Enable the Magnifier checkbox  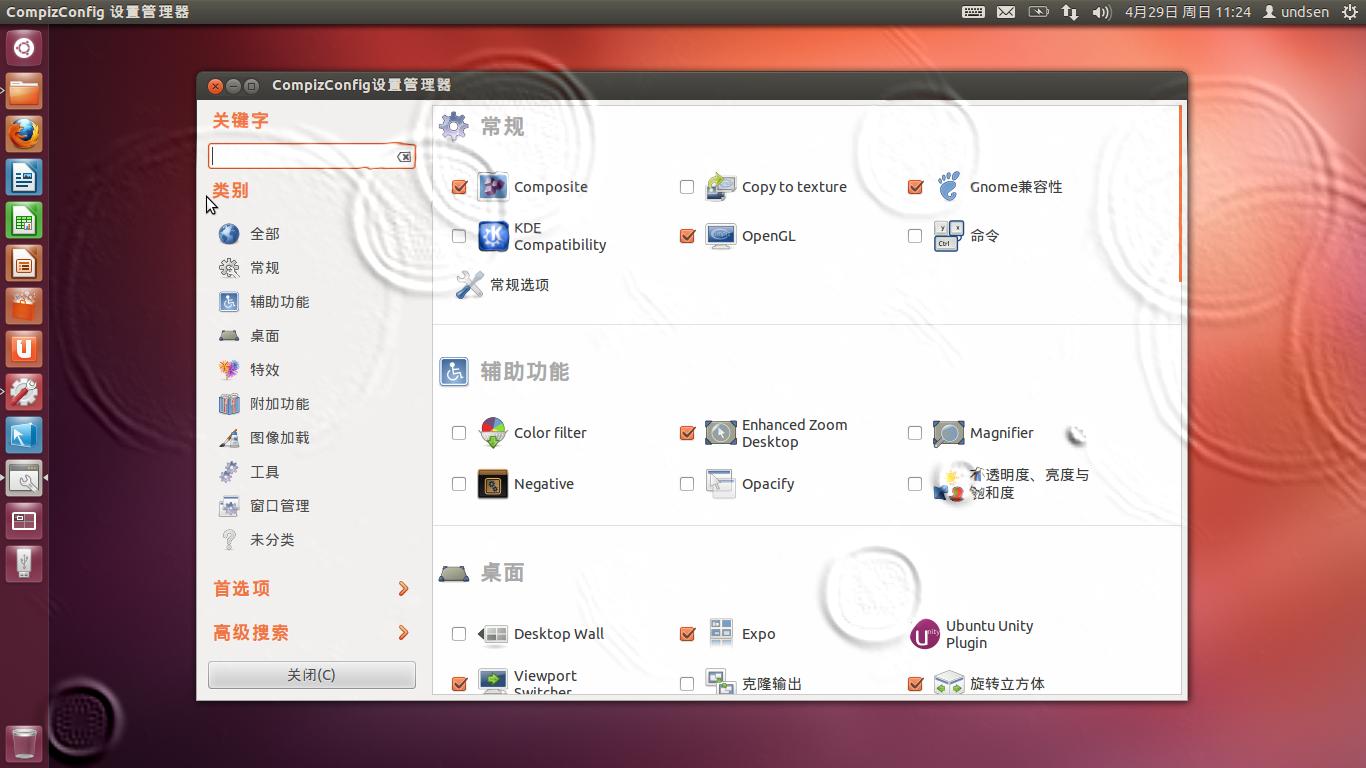[915, 433]
